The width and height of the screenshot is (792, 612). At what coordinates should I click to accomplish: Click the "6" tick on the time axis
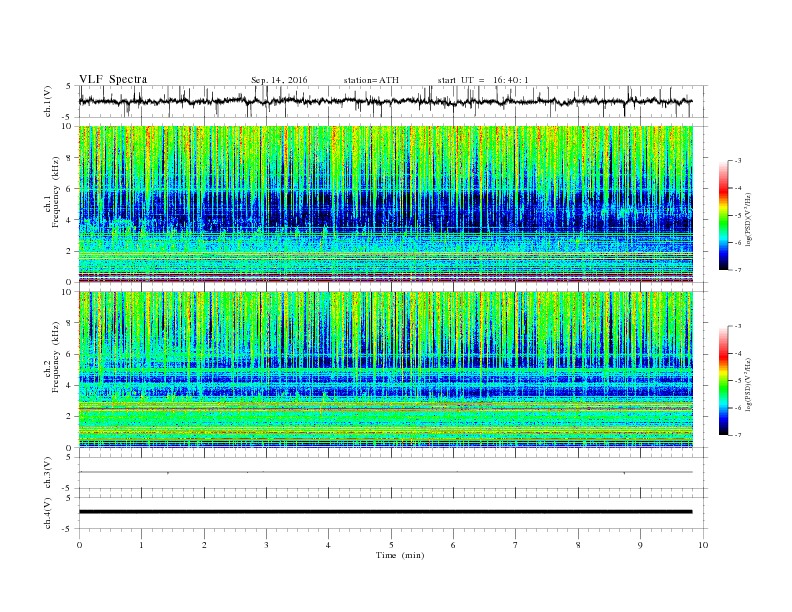[x=453, y=545]
